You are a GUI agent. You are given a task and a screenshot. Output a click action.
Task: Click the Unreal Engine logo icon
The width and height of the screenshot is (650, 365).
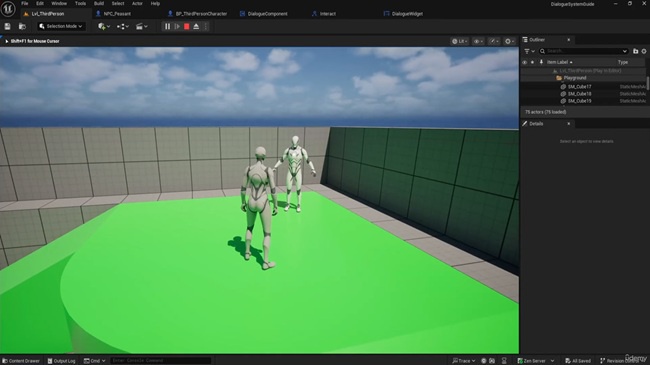[8, 9]
